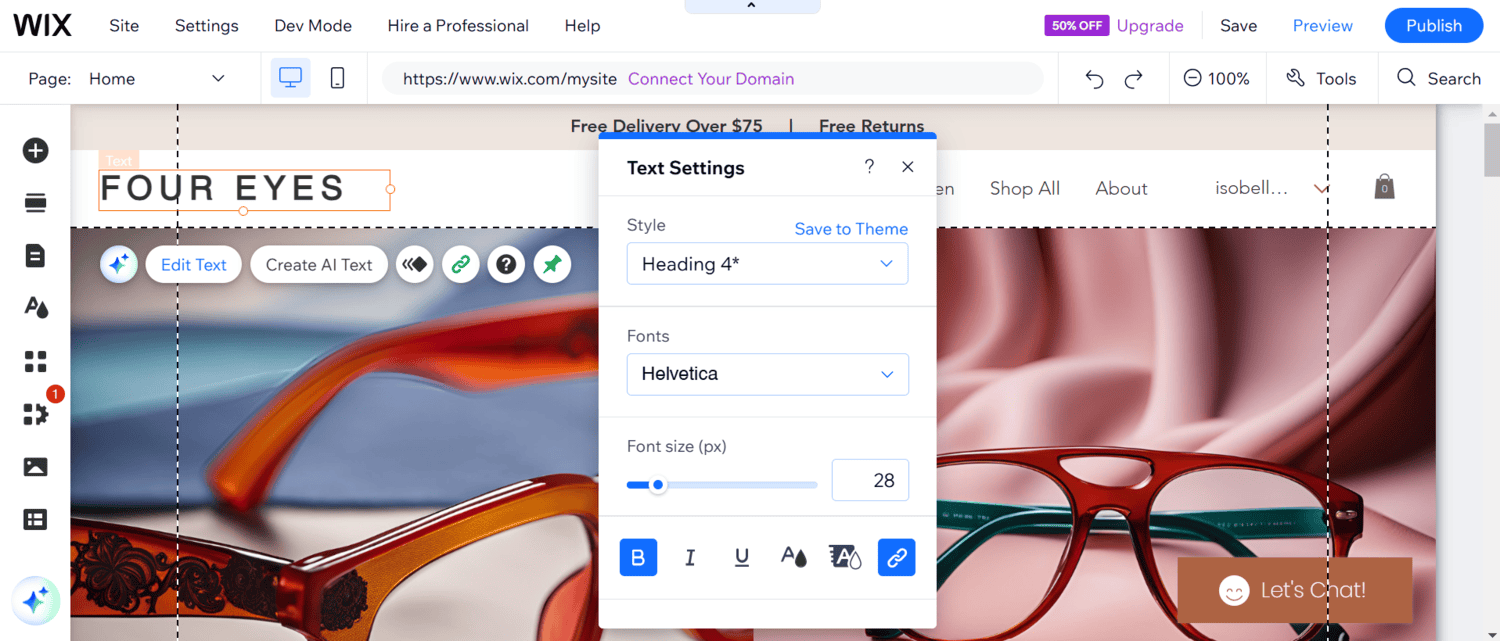The image size is (1500, 641).
Task: Open the Dev Mode menu
Action: [x=312, y=25]
